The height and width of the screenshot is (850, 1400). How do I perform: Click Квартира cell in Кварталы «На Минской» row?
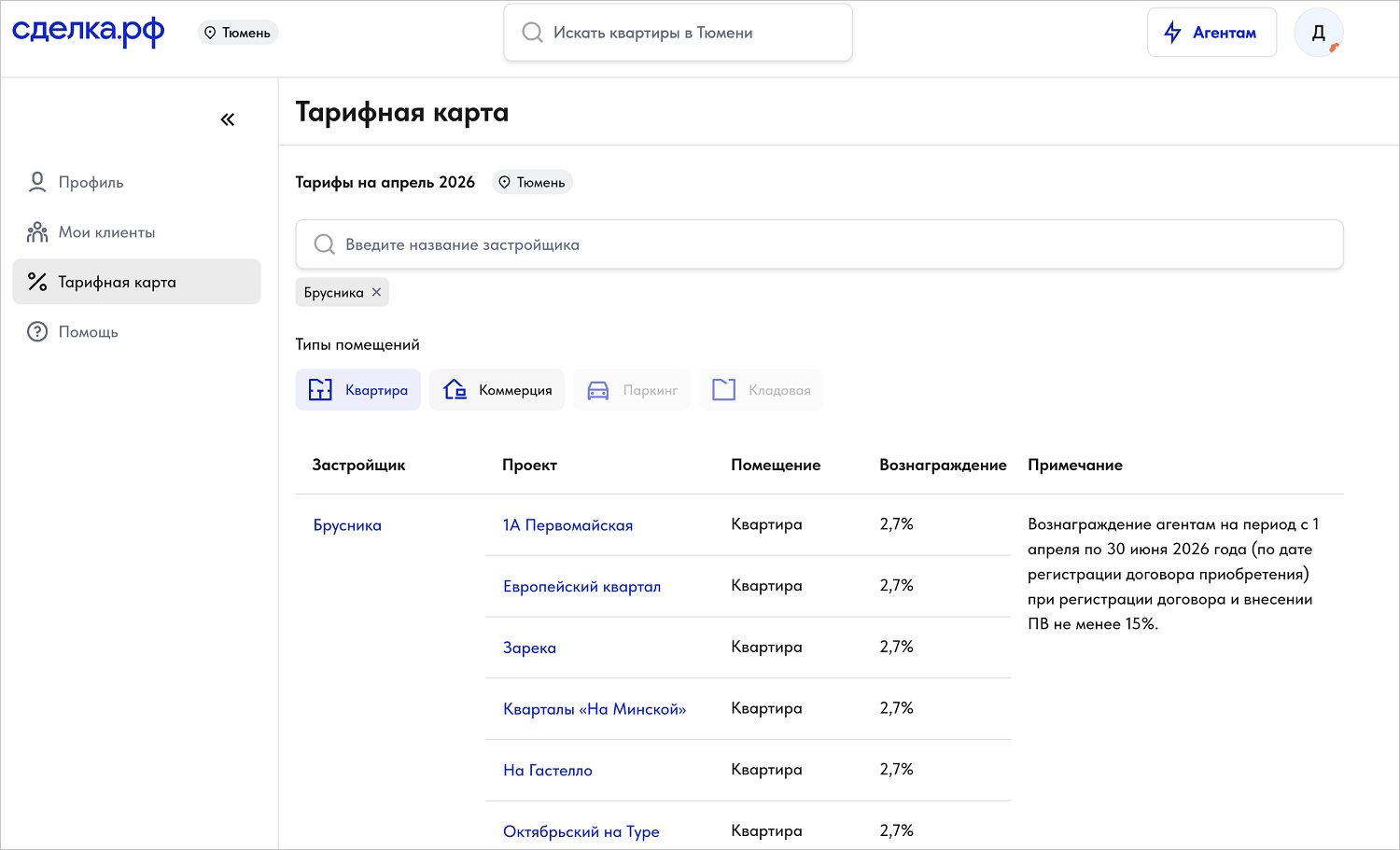(x=766, y=708)
